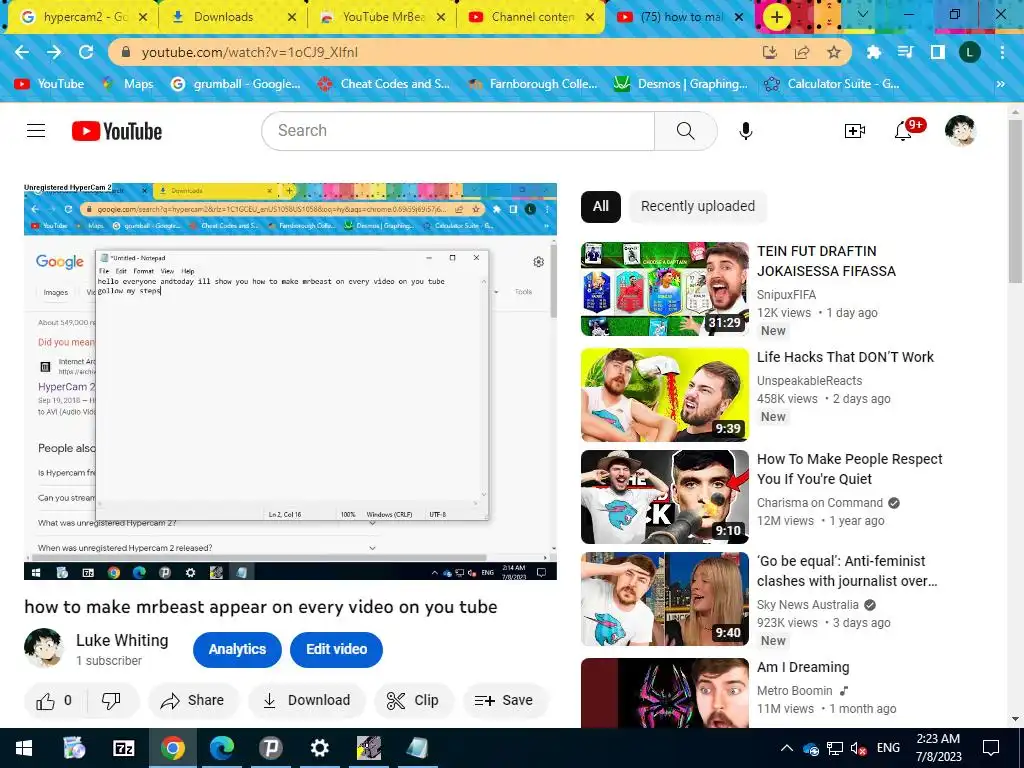Show more bookmarks with the chevron
The width and height of the screenshot is (1024, 768).
click(1000, 84)
